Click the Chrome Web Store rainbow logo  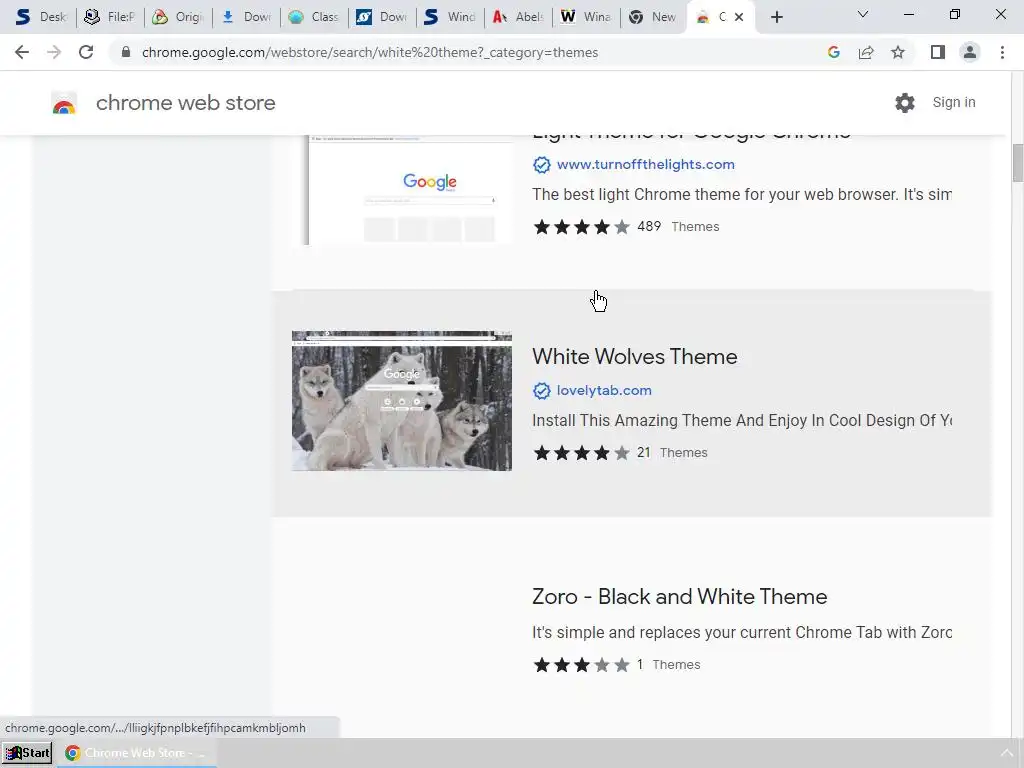click(64, 103)
